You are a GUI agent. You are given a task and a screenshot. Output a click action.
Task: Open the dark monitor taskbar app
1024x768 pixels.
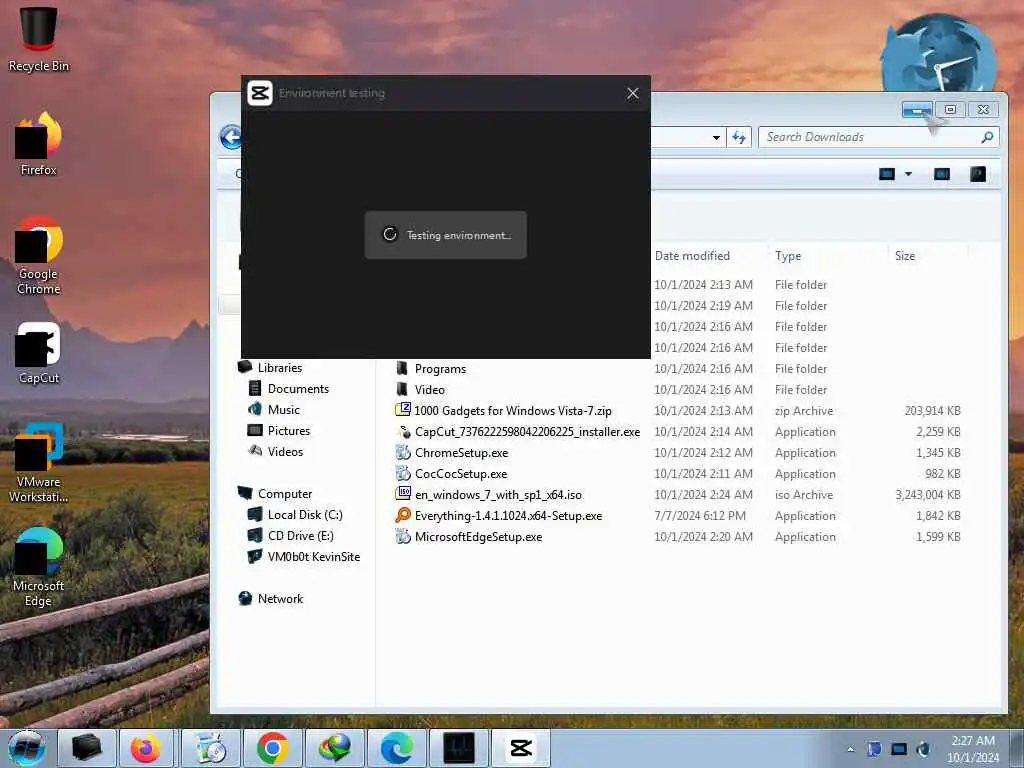click(458, 748)
